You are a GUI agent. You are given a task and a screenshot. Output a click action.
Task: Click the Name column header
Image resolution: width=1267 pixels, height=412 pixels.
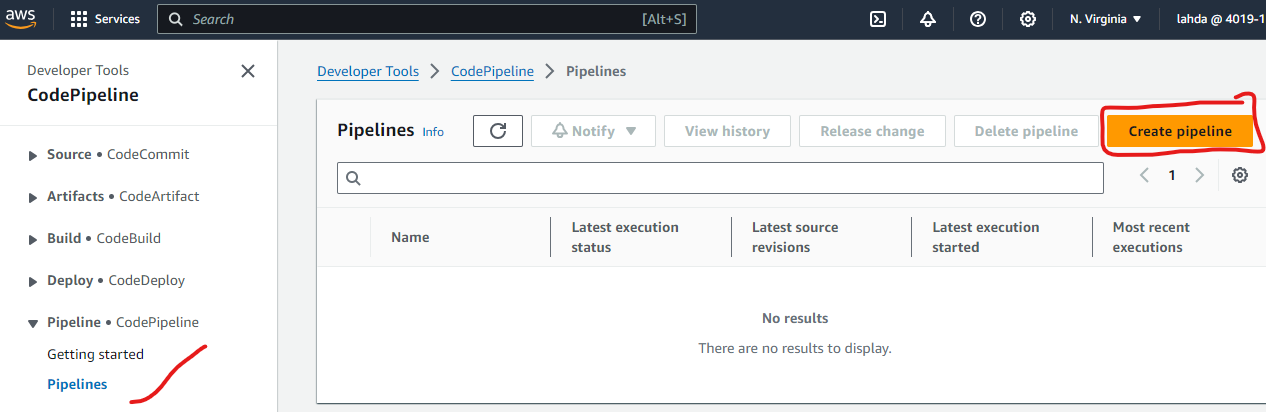tap(410, 237)
